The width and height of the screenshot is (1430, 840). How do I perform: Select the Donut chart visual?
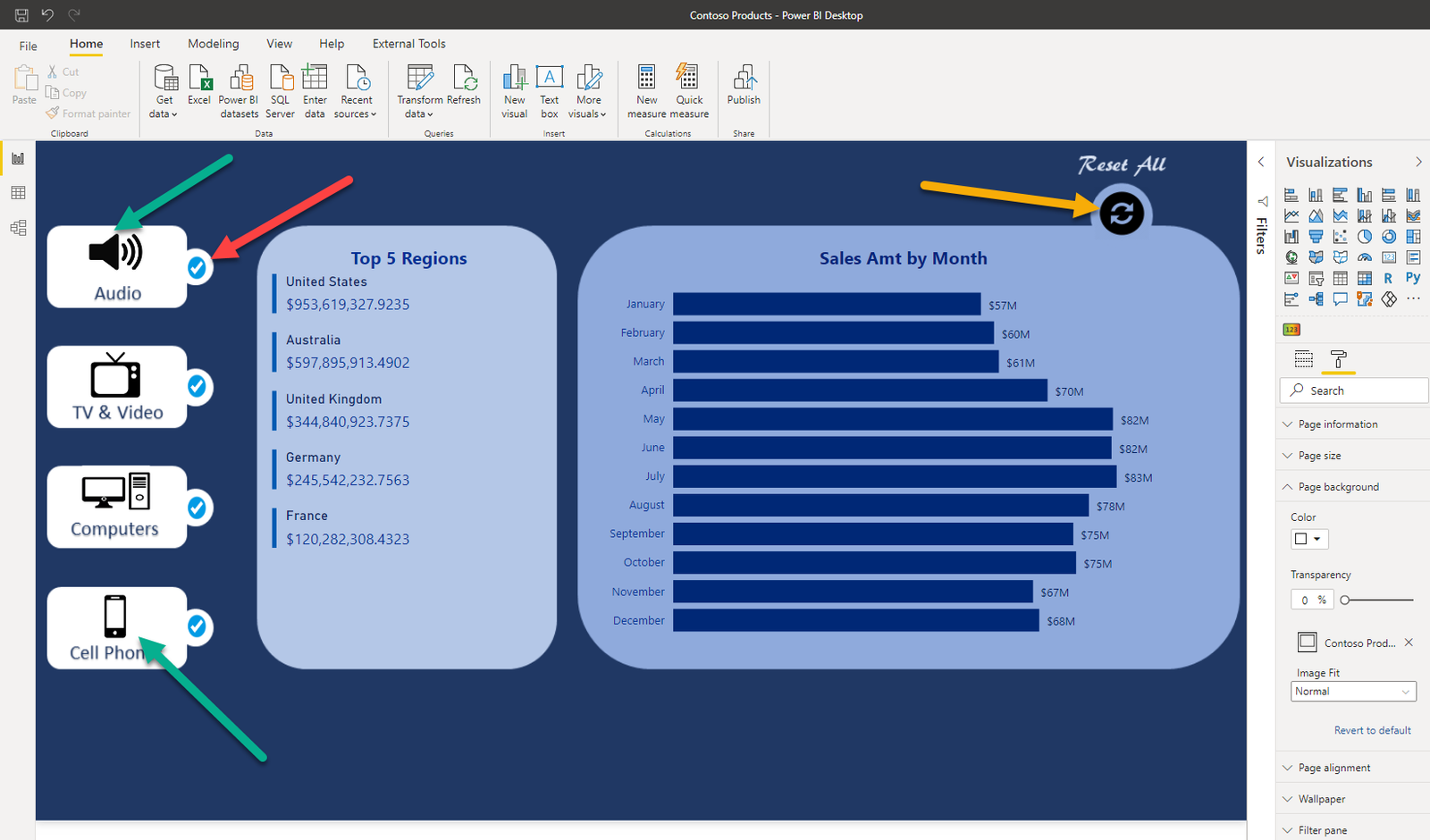point(1388,237)
